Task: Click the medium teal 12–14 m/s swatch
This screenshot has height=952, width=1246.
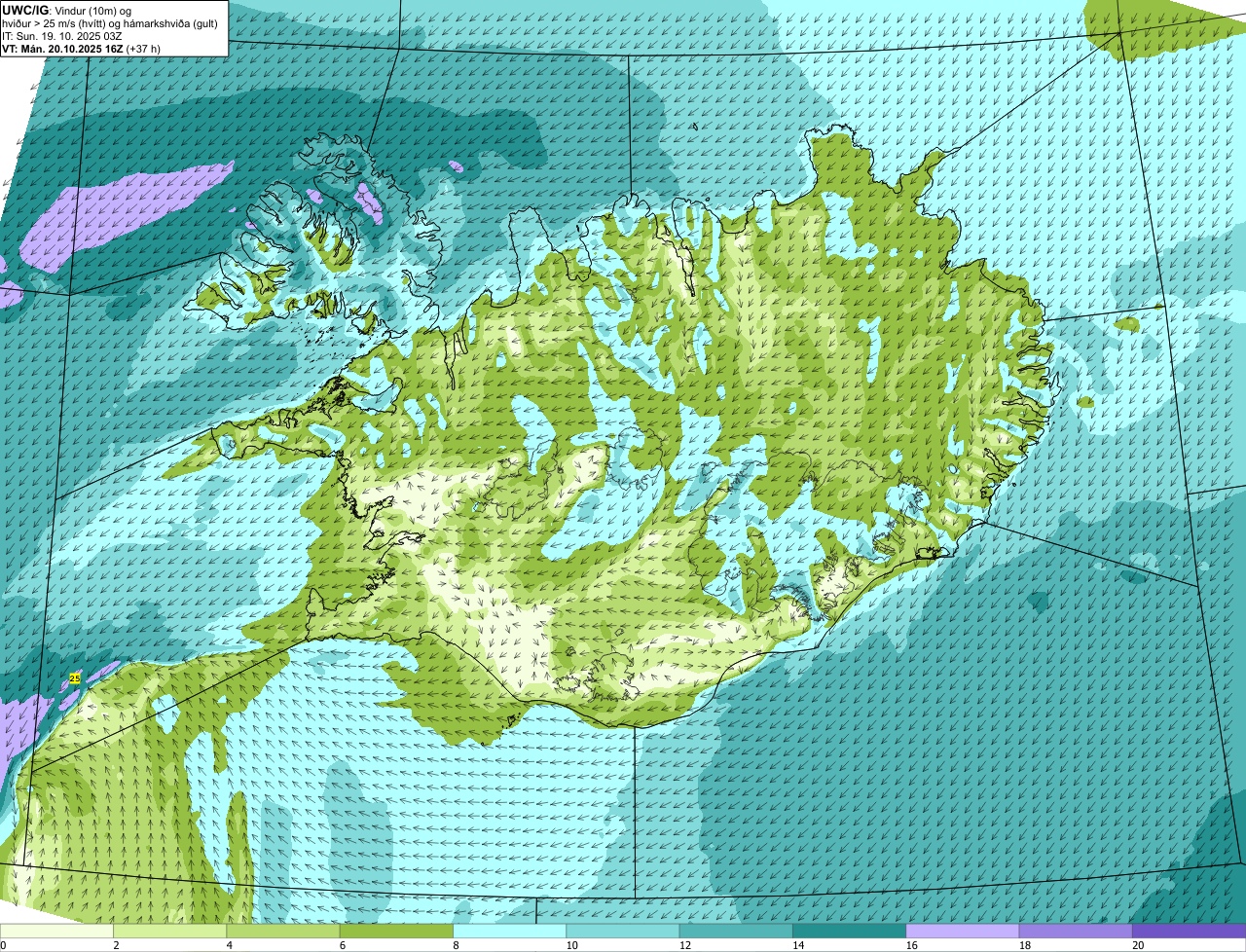Action: pyautogui.click(x=736, y=931)
